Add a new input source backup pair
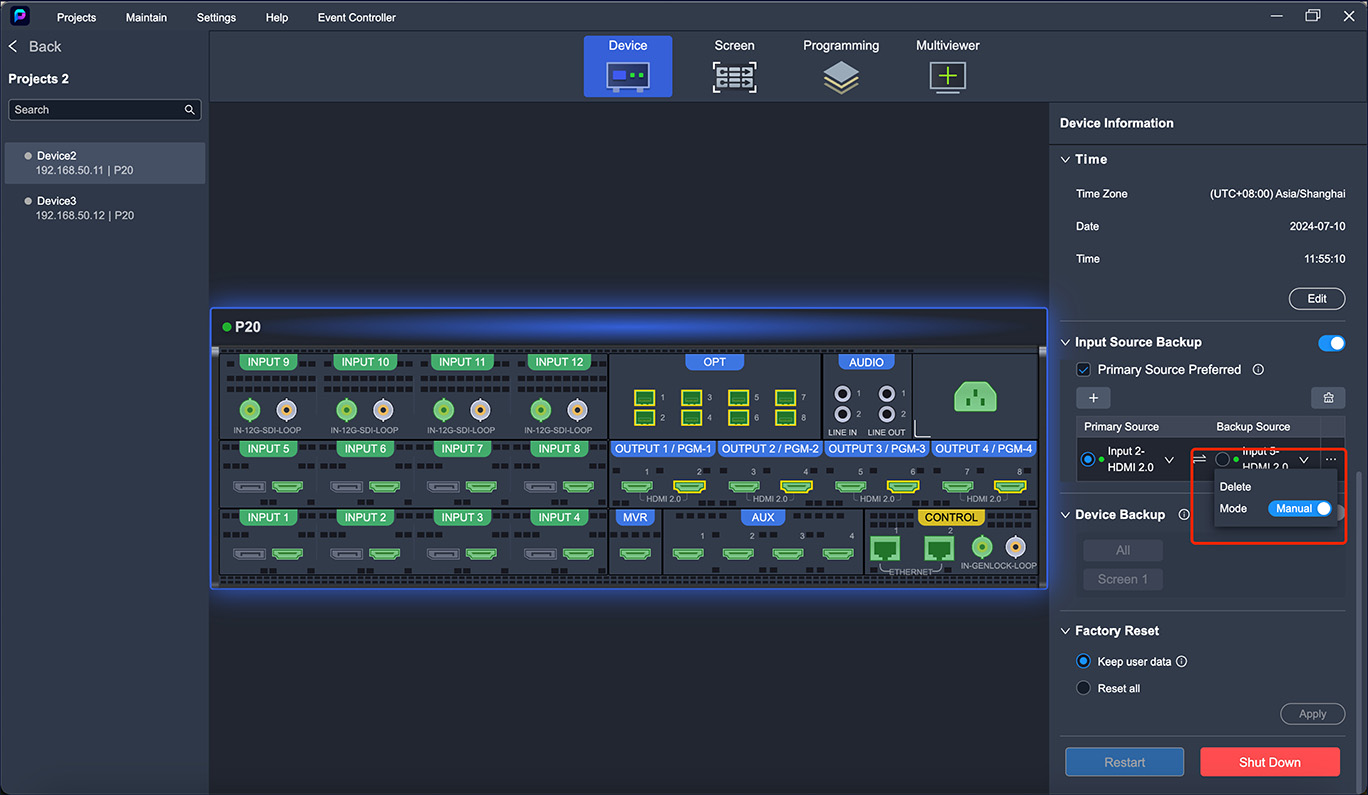The width and height of the screenshot is (1368, 795). [1093, 398]
